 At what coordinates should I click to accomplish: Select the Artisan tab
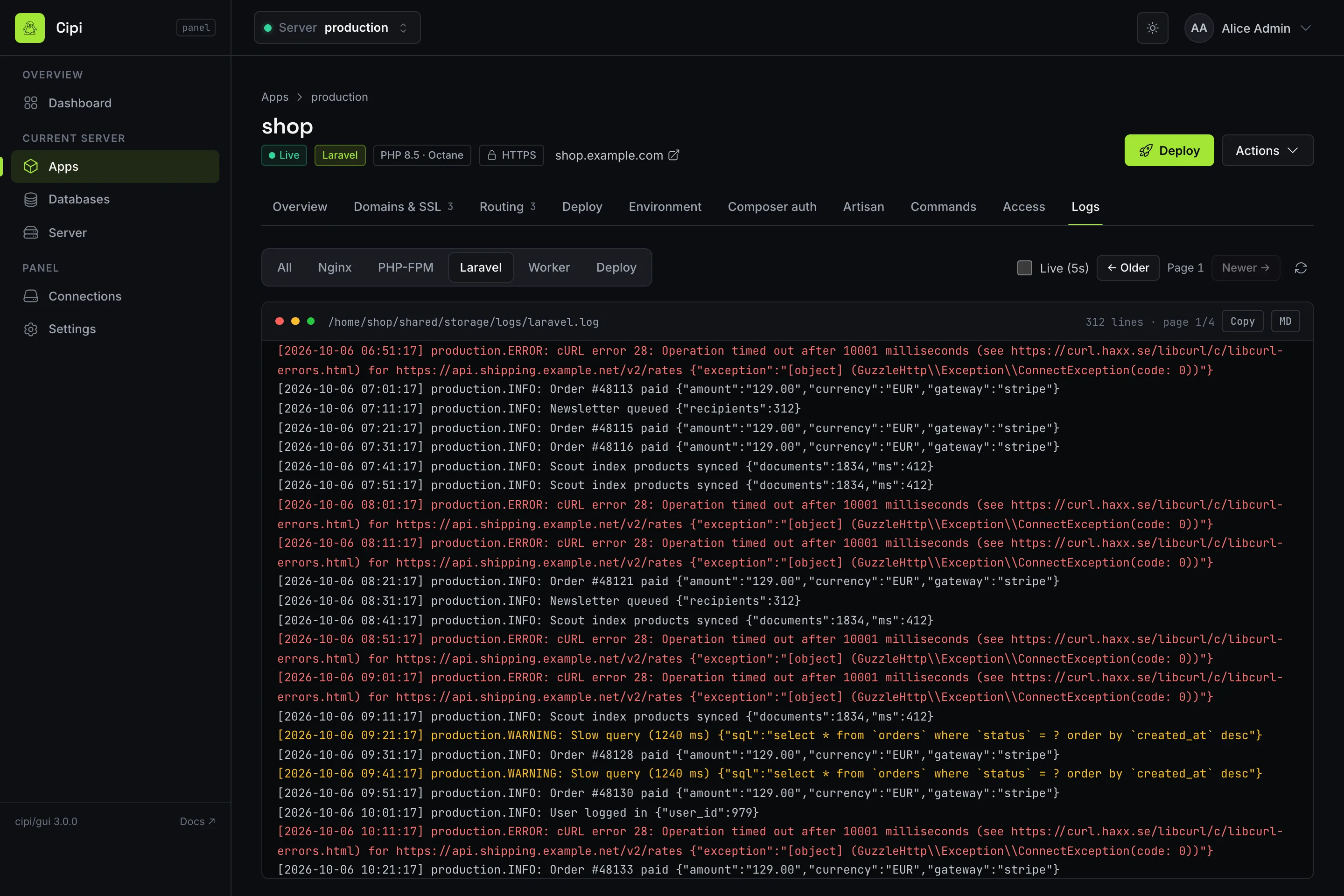click(863, 207)
